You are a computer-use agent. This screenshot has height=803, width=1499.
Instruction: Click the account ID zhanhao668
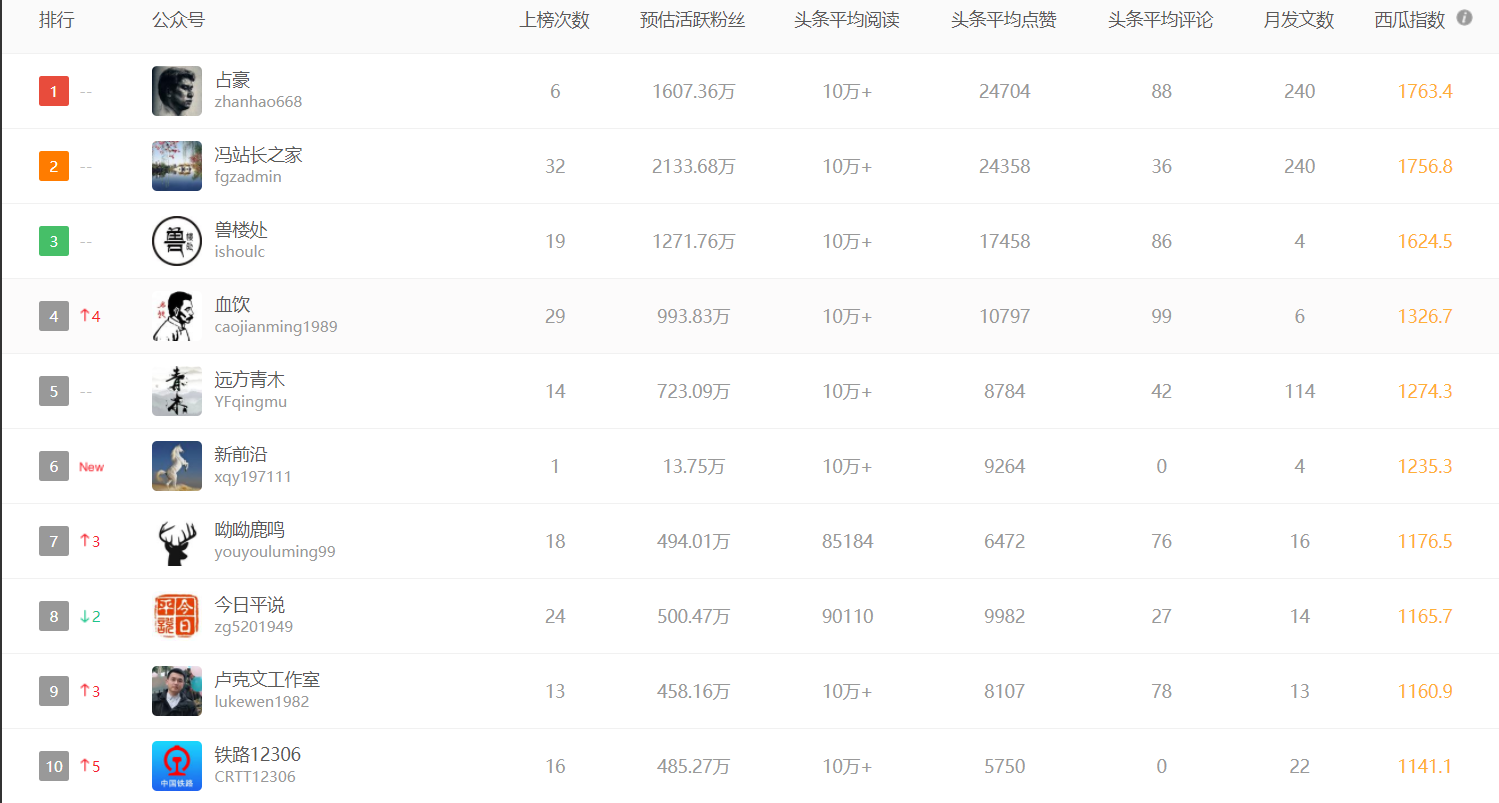pyautogui.click(x=258, y=102)
